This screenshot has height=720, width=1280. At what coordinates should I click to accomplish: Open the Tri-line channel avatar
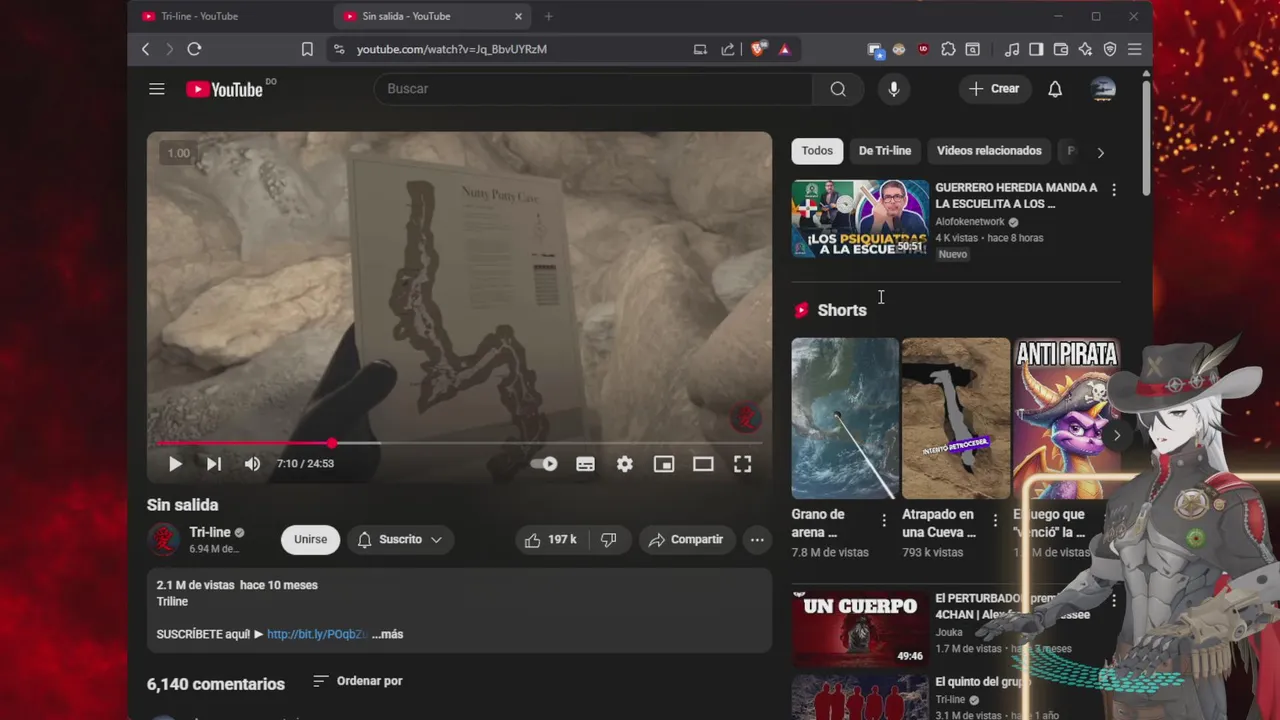click(x=163, y=539)
